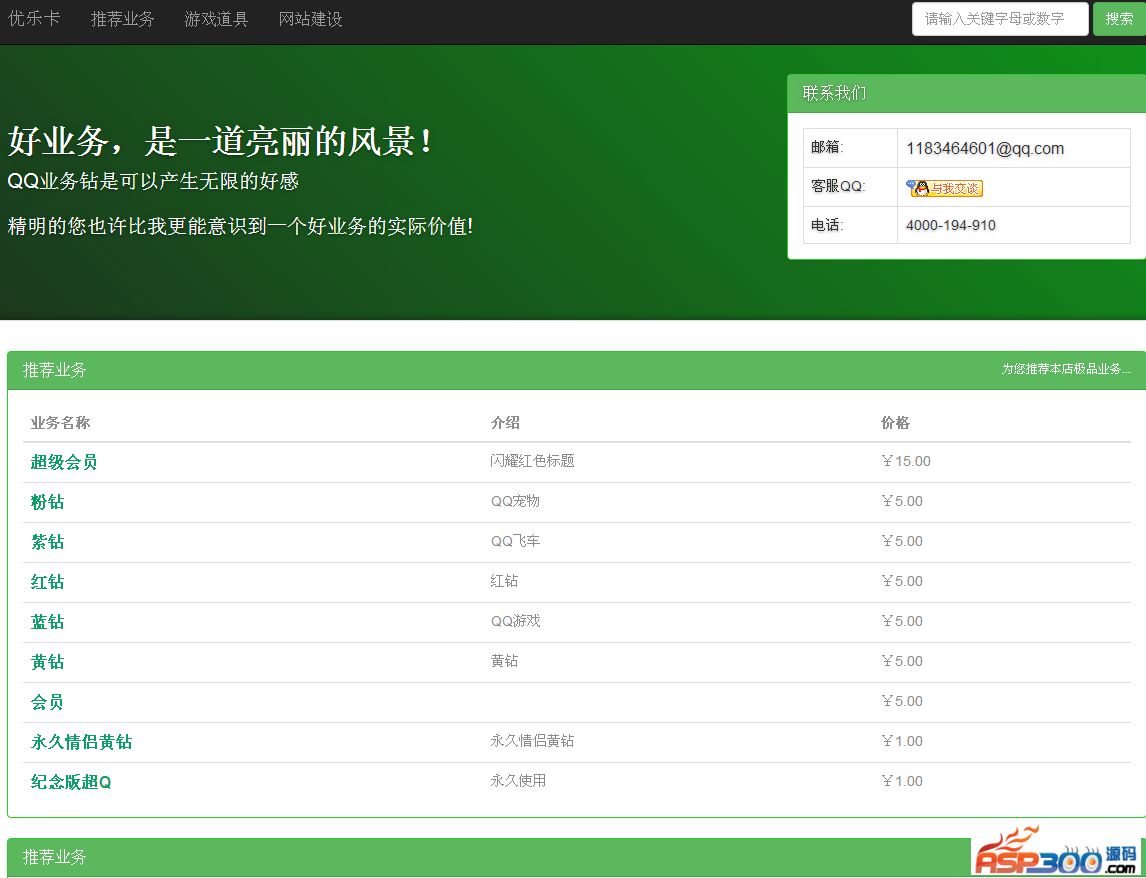Open the 会员 service link

pos(47,703)
